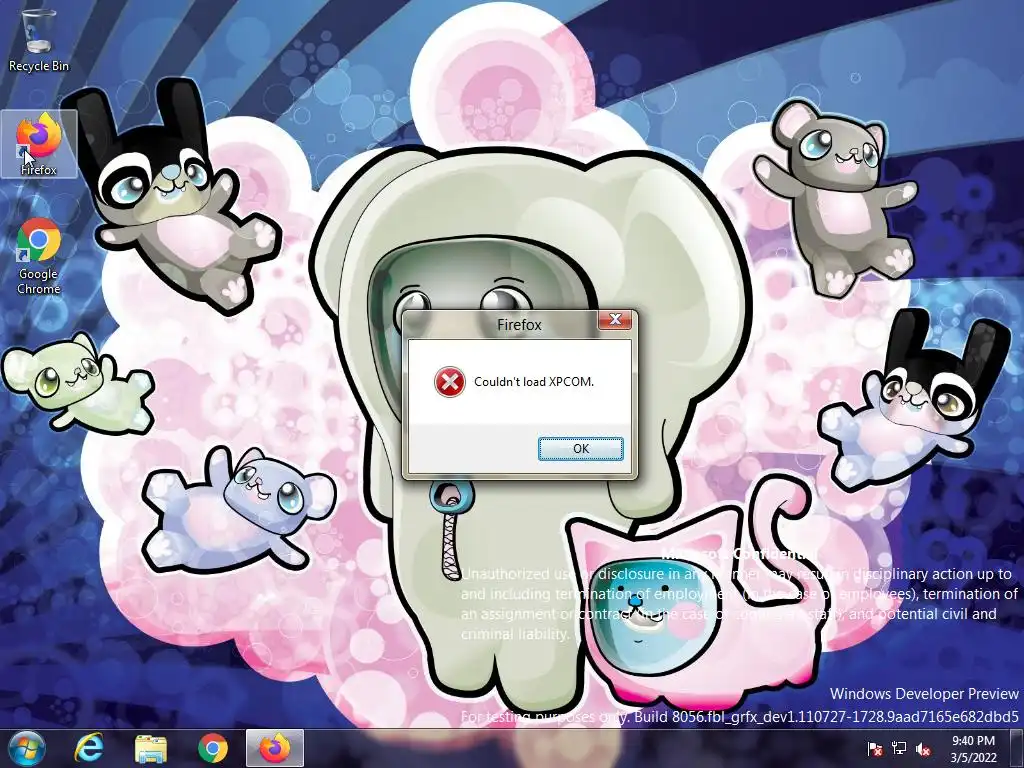Open Google Chrome from the taskbar
The image size is (1024, 768).
[213, 748]
